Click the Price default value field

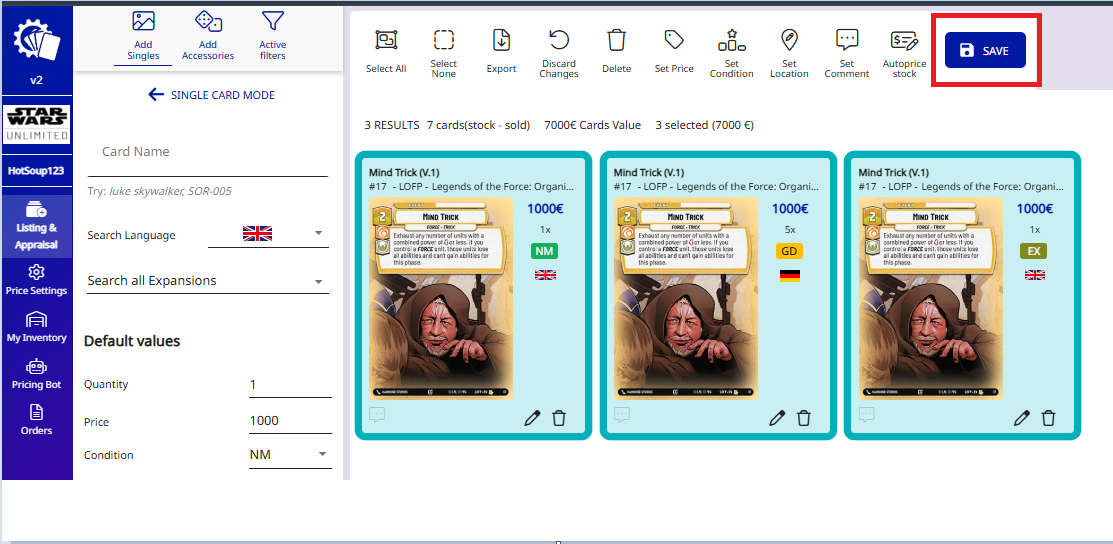tap(290, 420)
